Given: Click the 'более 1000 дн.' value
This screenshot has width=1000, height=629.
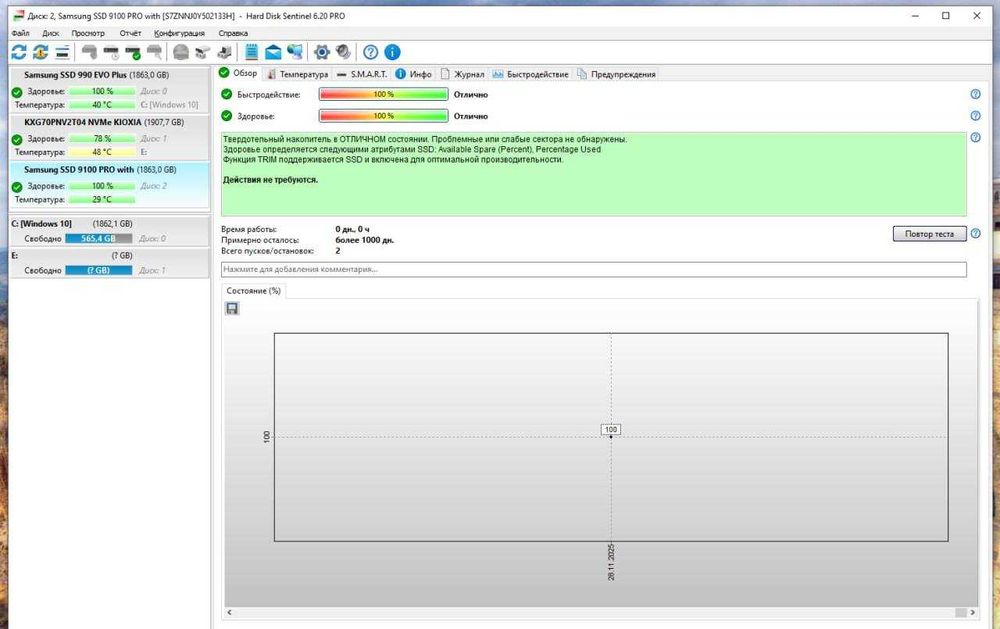Looking at the screenshot, I should click(x=364, y=240).
